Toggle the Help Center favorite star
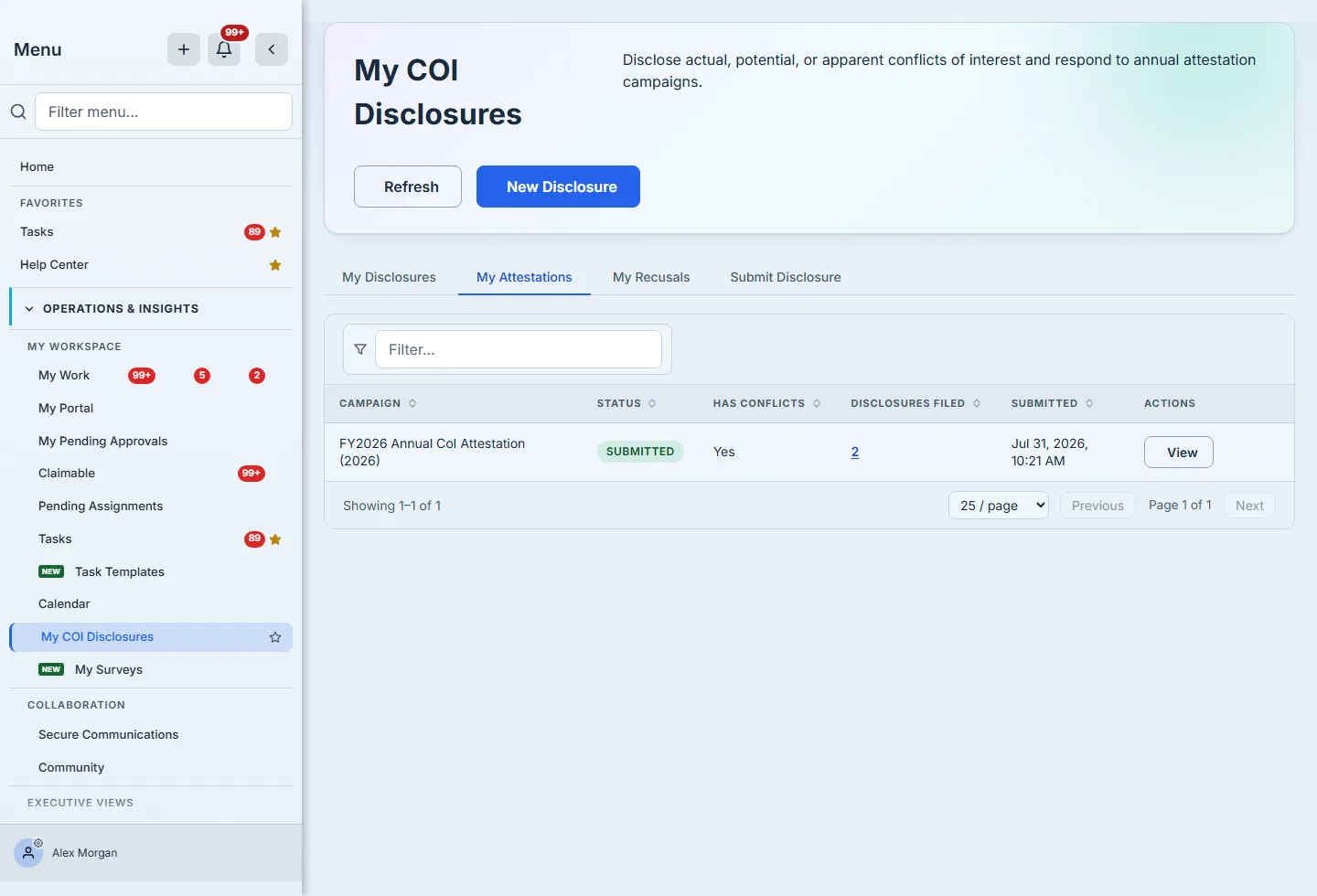The height and width of the screenshot is (896, 1317). point(275,265)
